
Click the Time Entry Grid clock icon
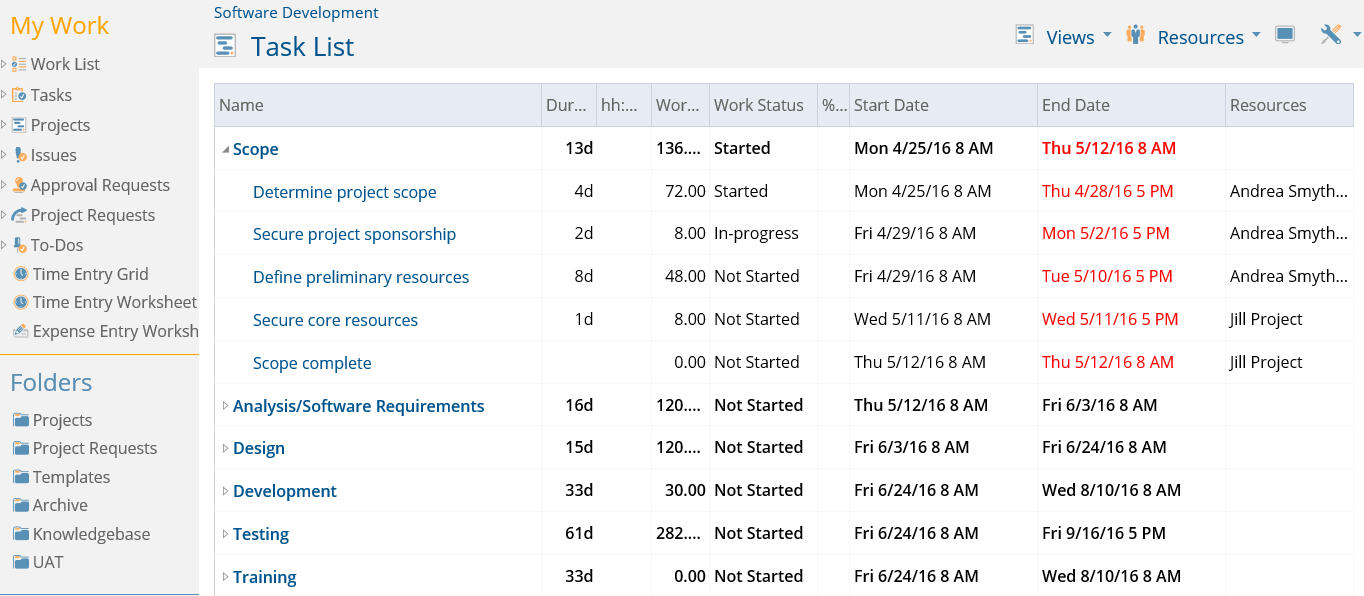tap(20, 274)
